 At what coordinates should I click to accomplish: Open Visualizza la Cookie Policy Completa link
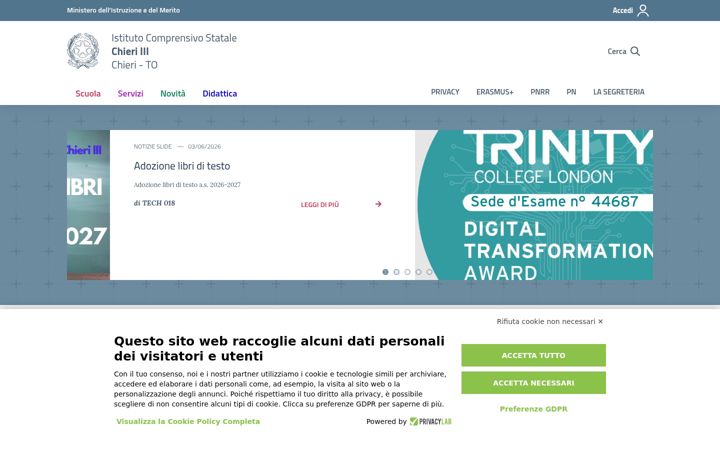(188, 421)
